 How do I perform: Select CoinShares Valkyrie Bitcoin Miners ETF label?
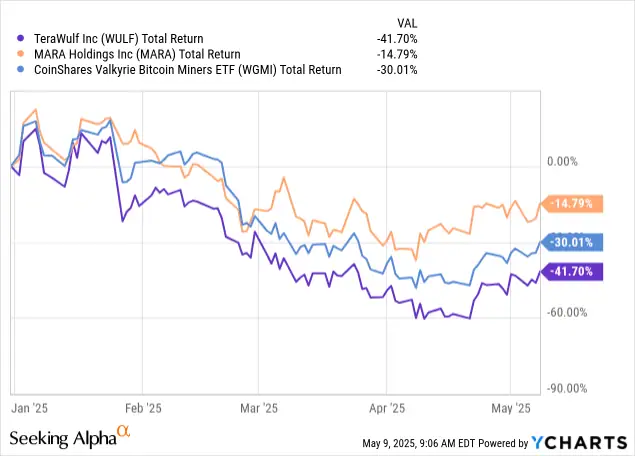[184, 70]
